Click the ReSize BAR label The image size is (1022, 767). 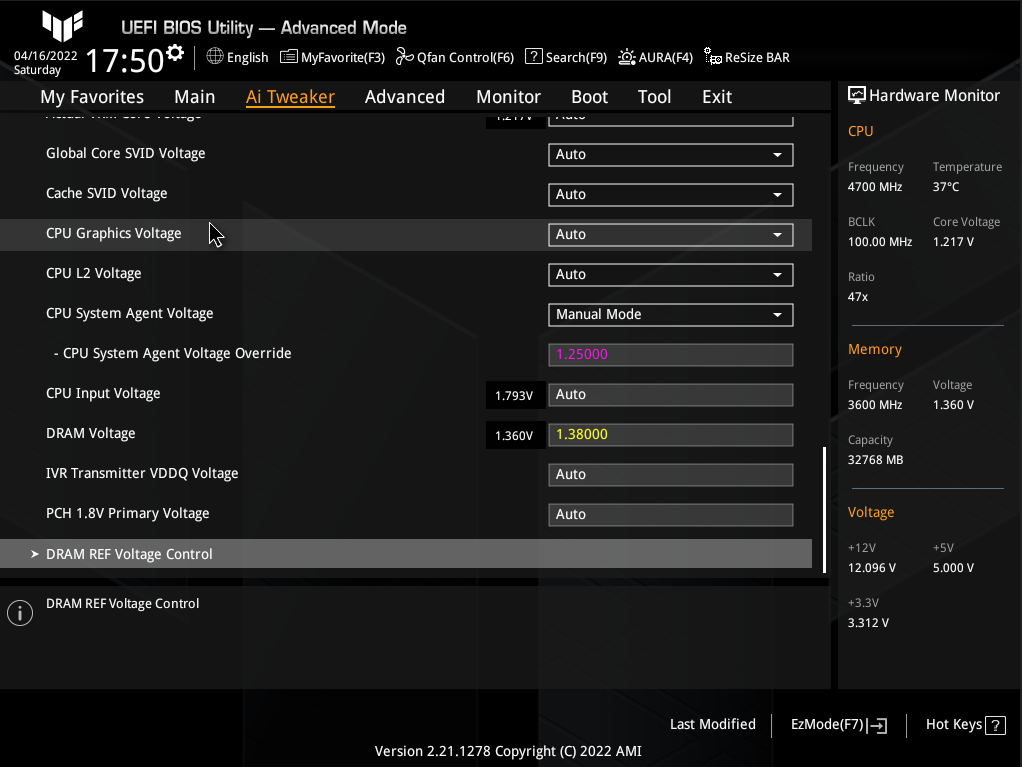click(757, 57)
